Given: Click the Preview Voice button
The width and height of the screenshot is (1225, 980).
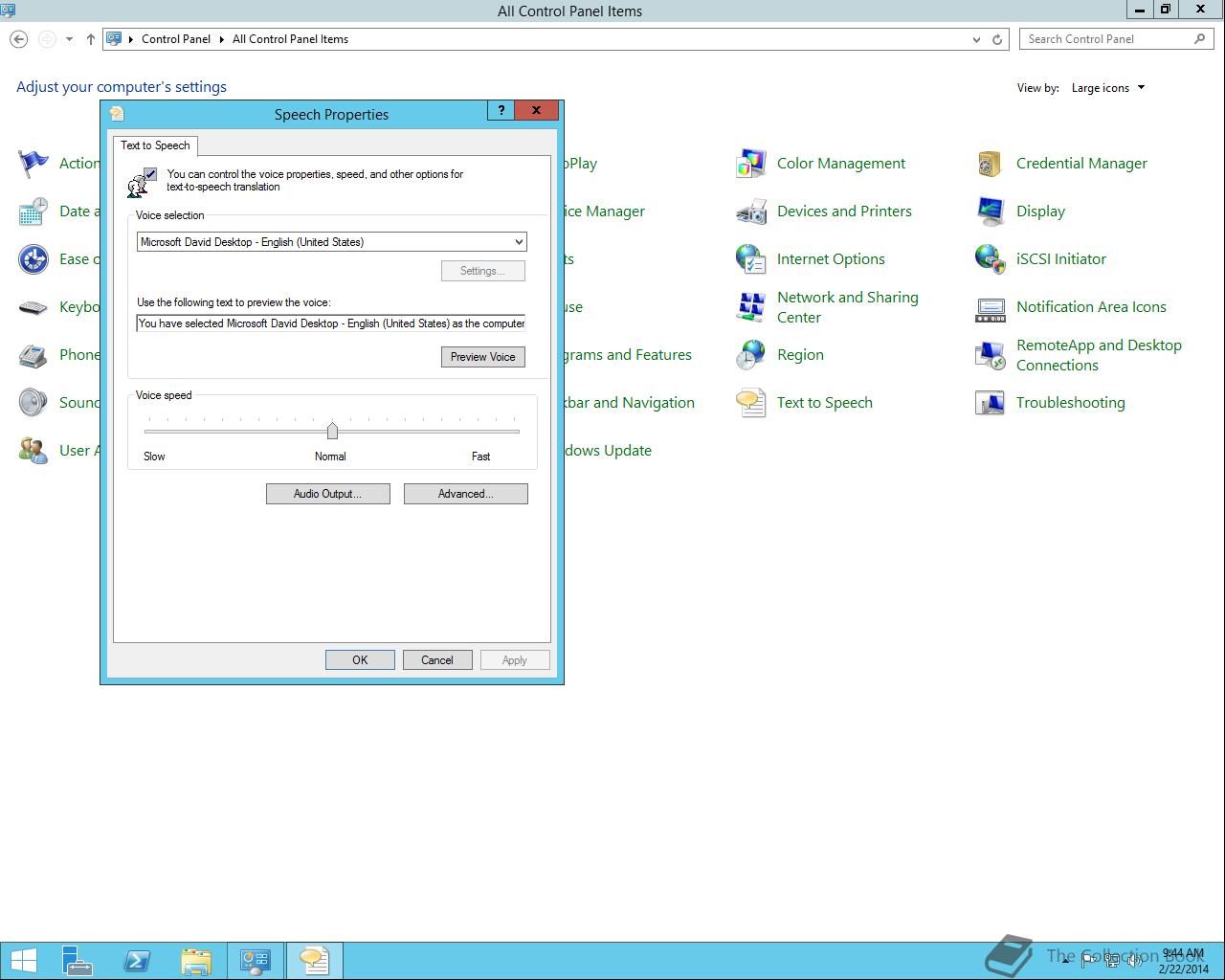Looking at the screenshot, I should [482, 357].
